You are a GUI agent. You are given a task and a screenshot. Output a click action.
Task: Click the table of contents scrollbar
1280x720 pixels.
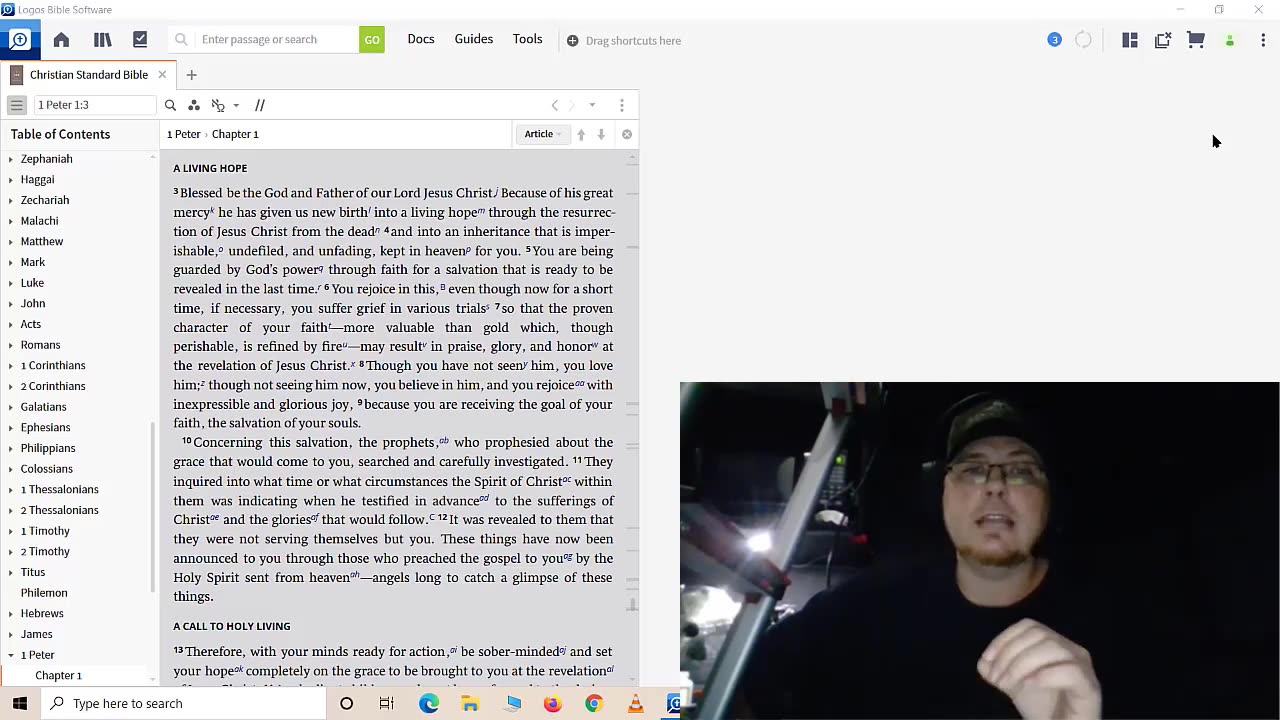[x=153, y=505]
